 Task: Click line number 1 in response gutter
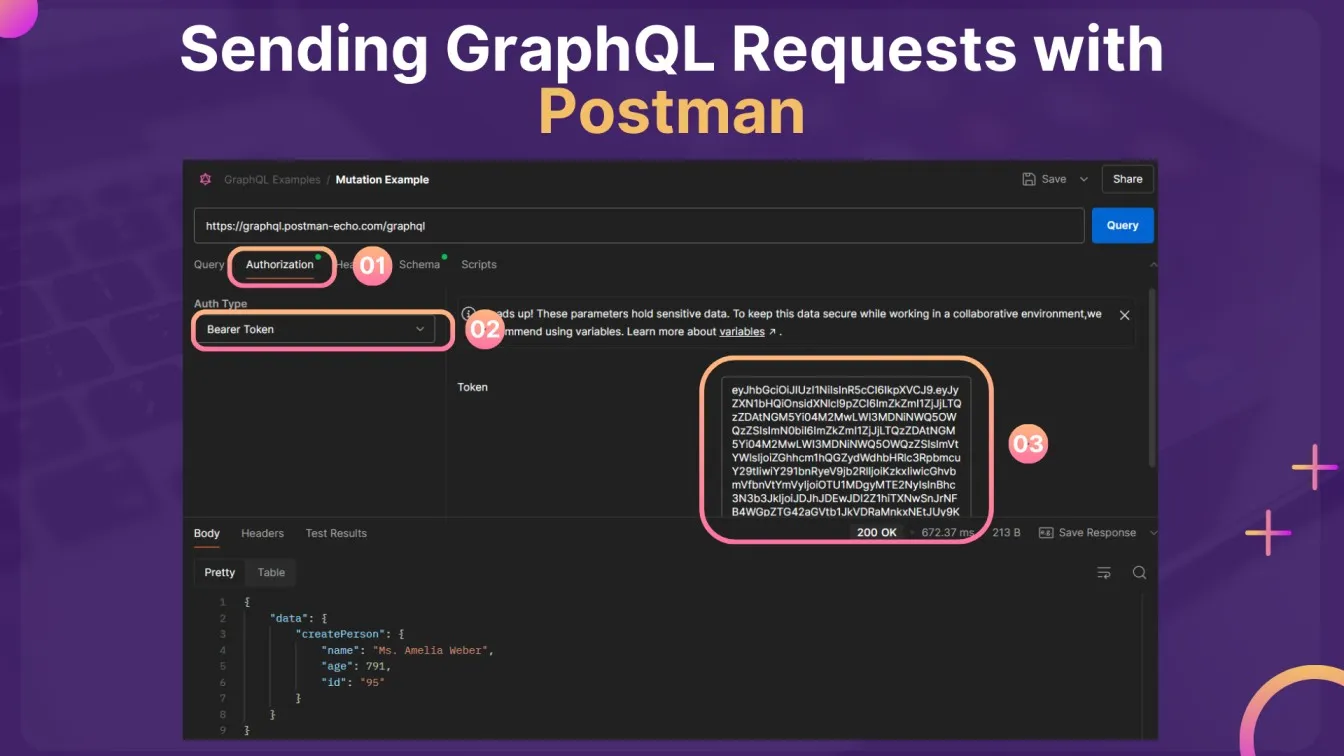222,603
